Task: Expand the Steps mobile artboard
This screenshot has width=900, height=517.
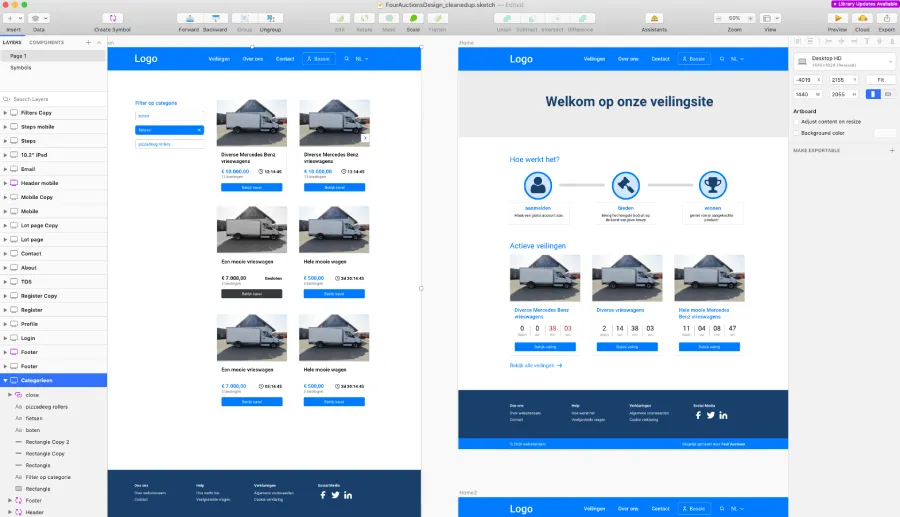Action: (5, 127)
